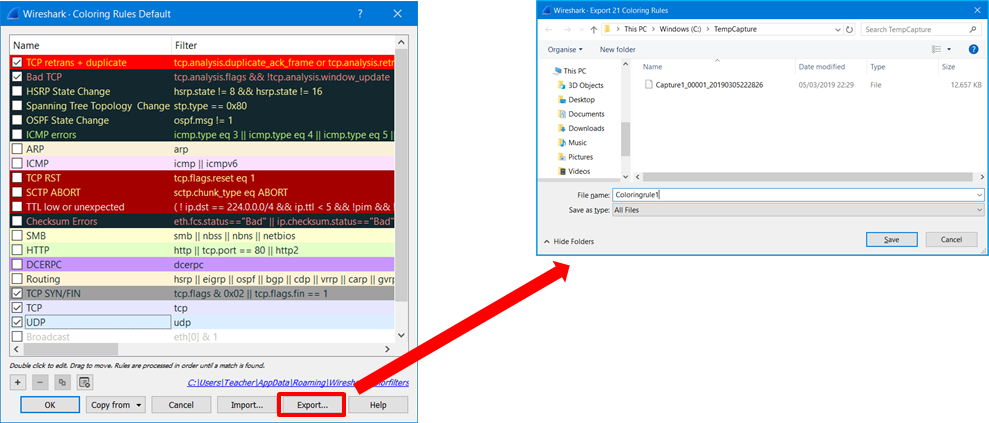
Task: Expand the Save as type dropdown
Action: point(795,210)
